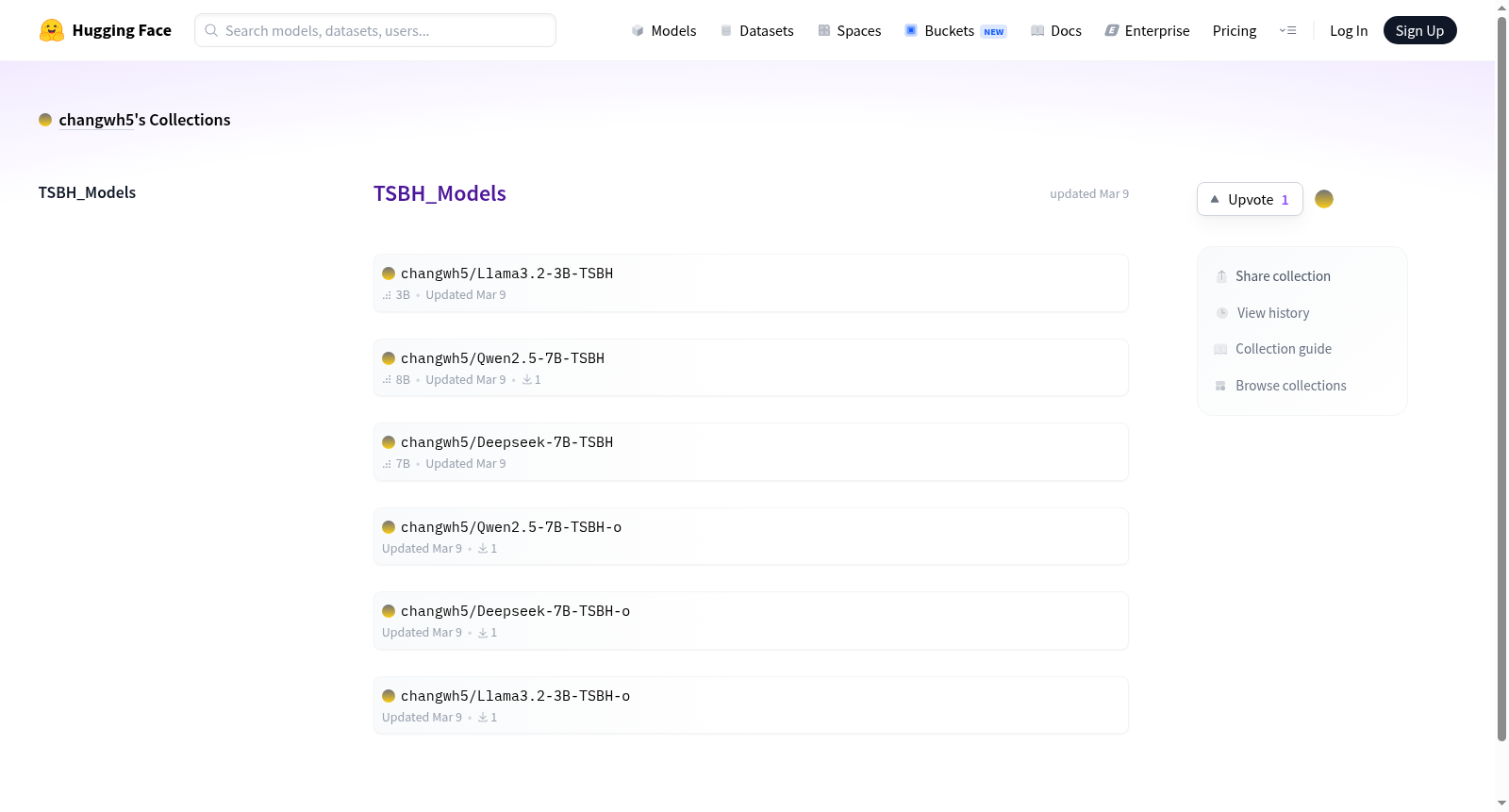Image resolution: width=1509 pixels, height=812 pixels.
Task: Click the Enterprise icon in navbar
Action: (x=1112, y=30)
